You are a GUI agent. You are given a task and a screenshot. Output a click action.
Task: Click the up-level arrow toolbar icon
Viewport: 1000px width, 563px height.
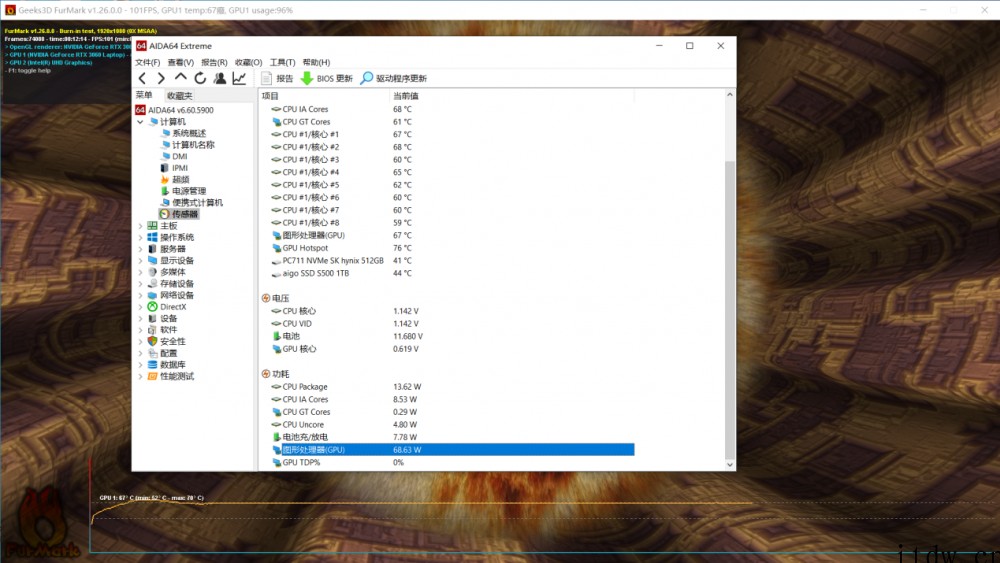click(x=180, y=78)
